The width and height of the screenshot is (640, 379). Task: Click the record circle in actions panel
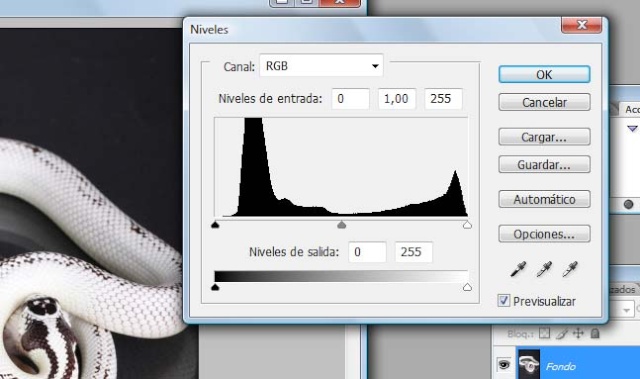(629, 204)
